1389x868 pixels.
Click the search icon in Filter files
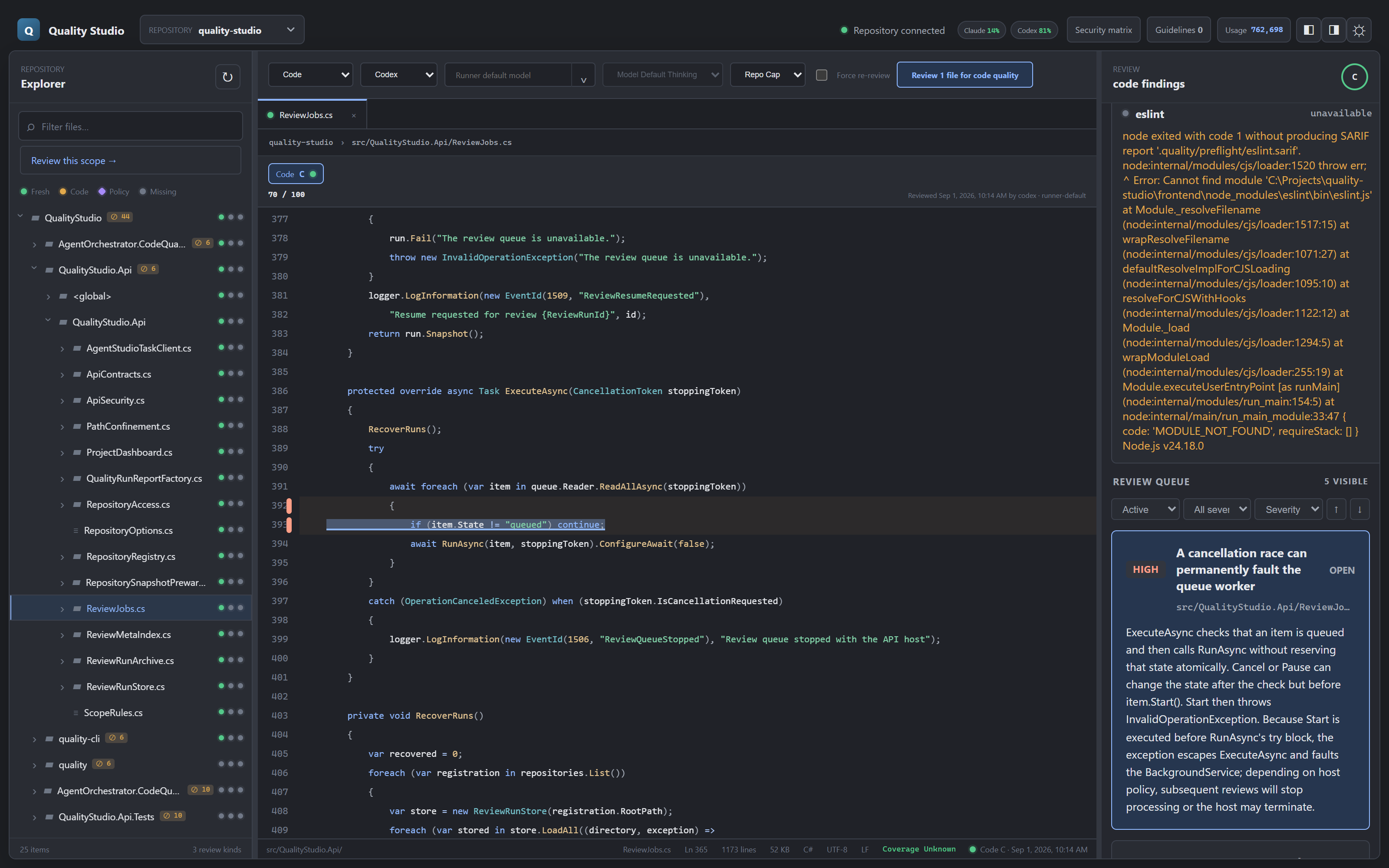[31, 127]
